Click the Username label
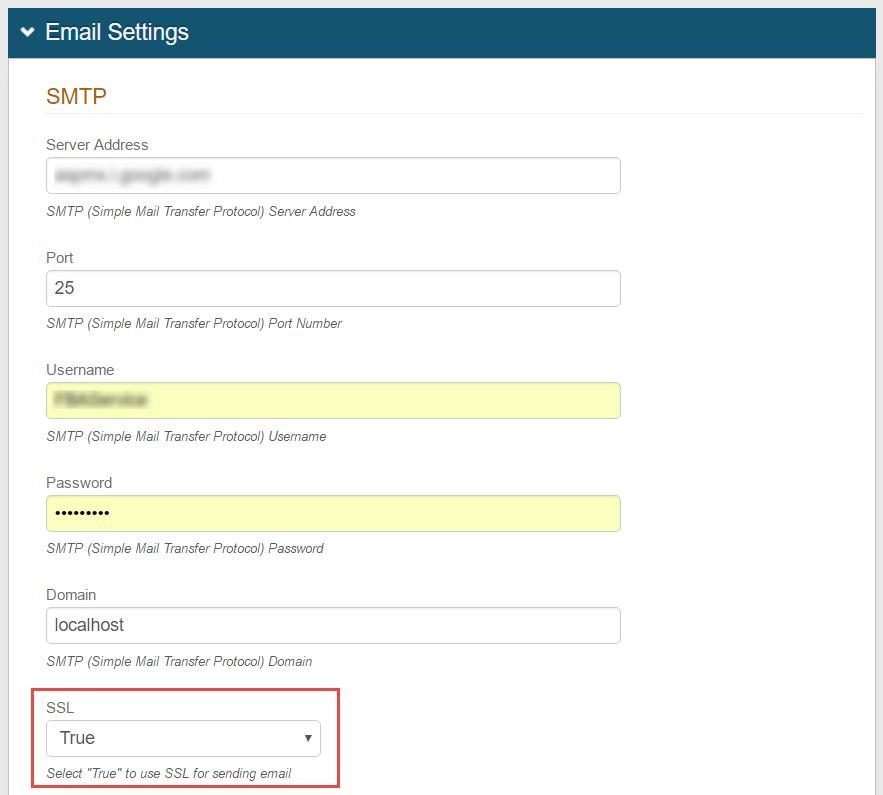The width and height of the screenshot is (883, 795). click(80, 370)
